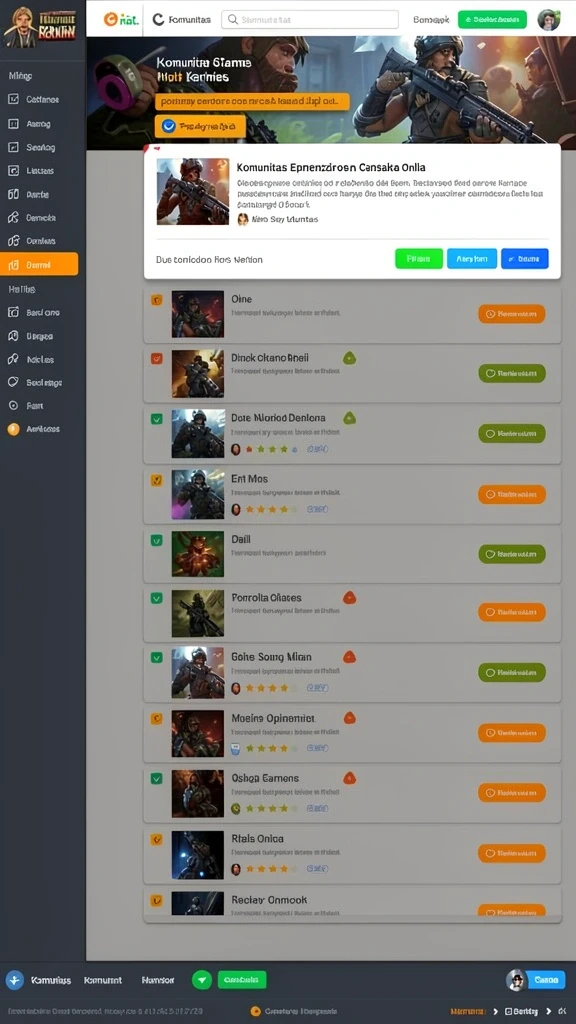The height and width of the screenshot is (1024, 576).
Task: Click the green badge next to Dinck Okano Rneil
Action: point(349,357)
